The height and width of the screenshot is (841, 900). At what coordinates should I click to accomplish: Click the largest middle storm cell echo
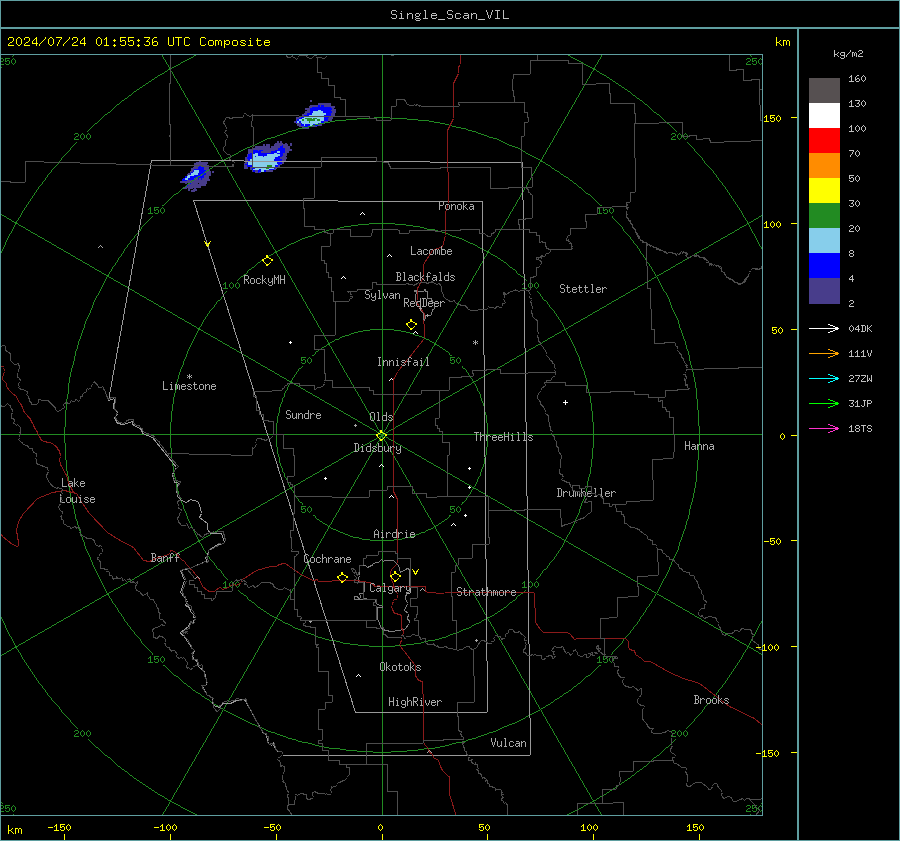coord(267,157)
